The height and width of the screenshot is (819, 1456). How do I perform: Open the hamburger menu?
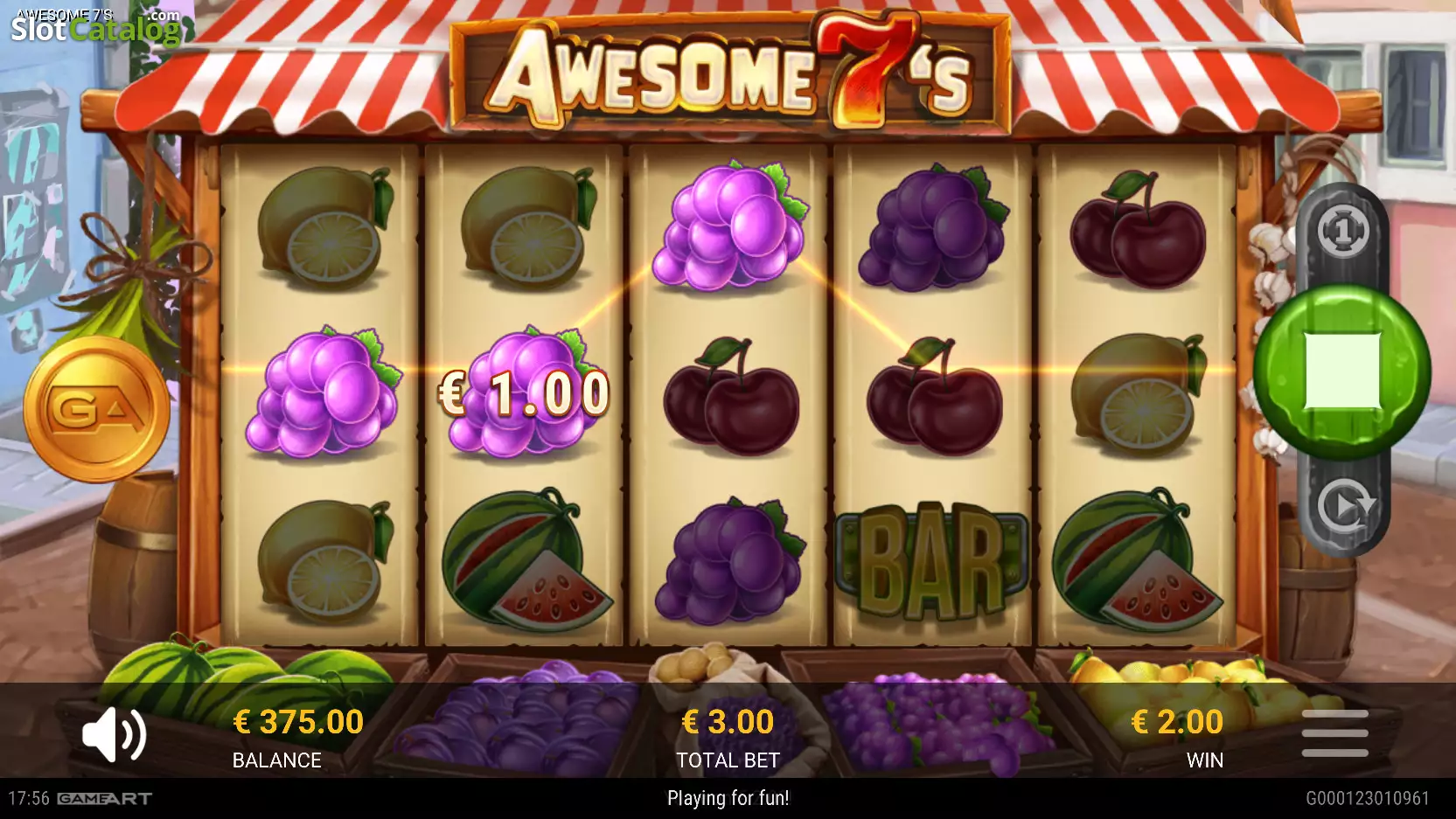(1334, 733)
